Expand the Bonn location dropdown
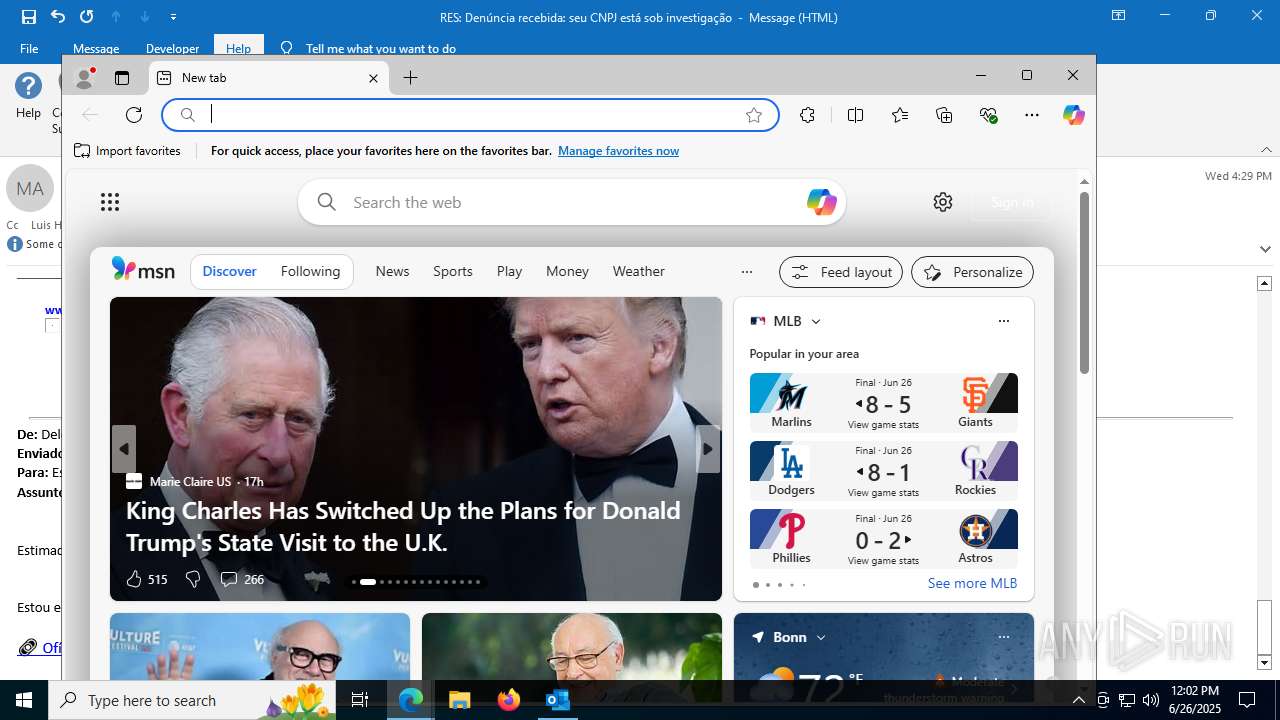 click(x=821, y=637)
